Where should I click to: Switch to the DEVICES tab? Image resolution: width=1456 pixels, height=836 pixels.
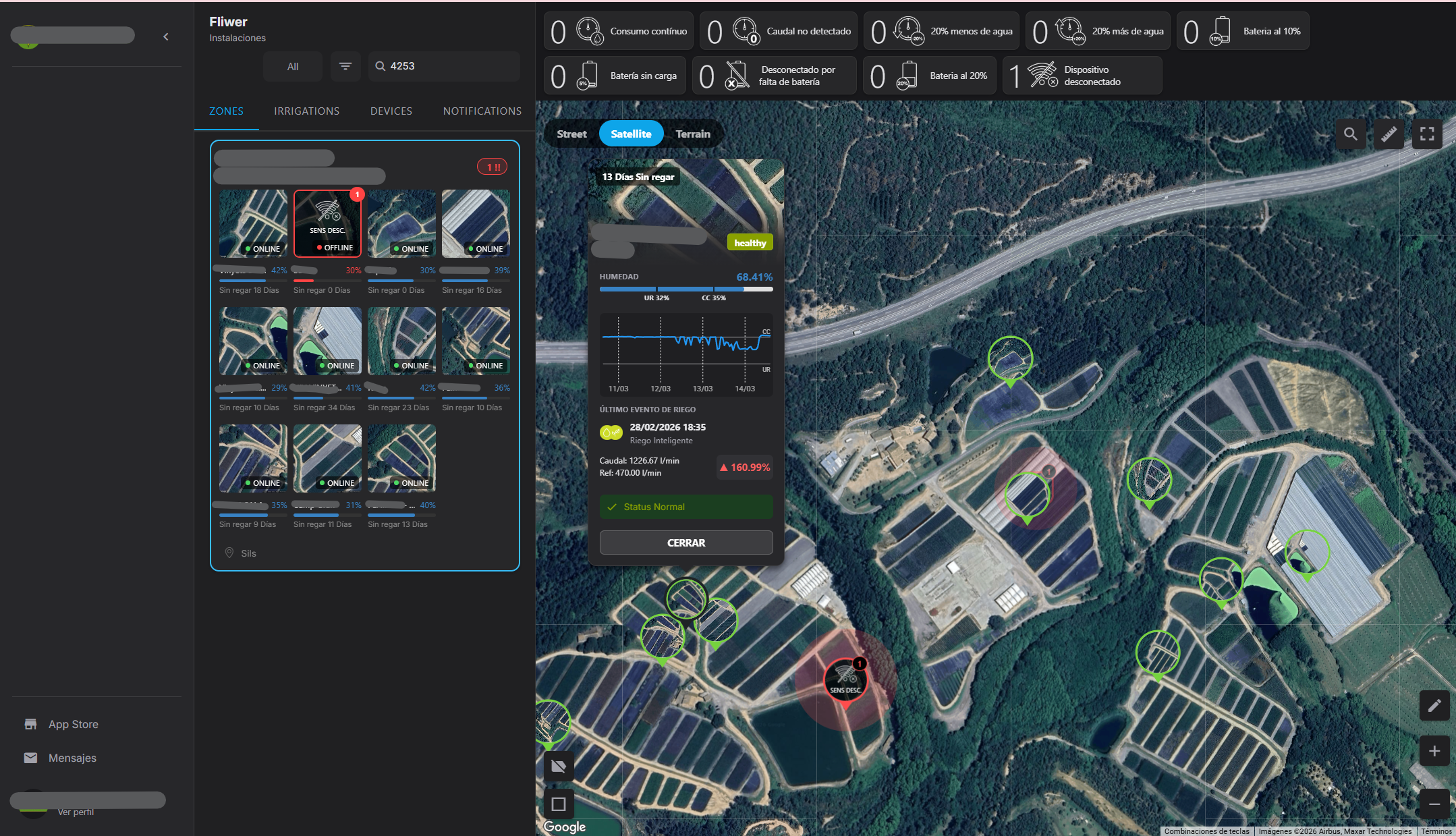(x=391, y=111)
